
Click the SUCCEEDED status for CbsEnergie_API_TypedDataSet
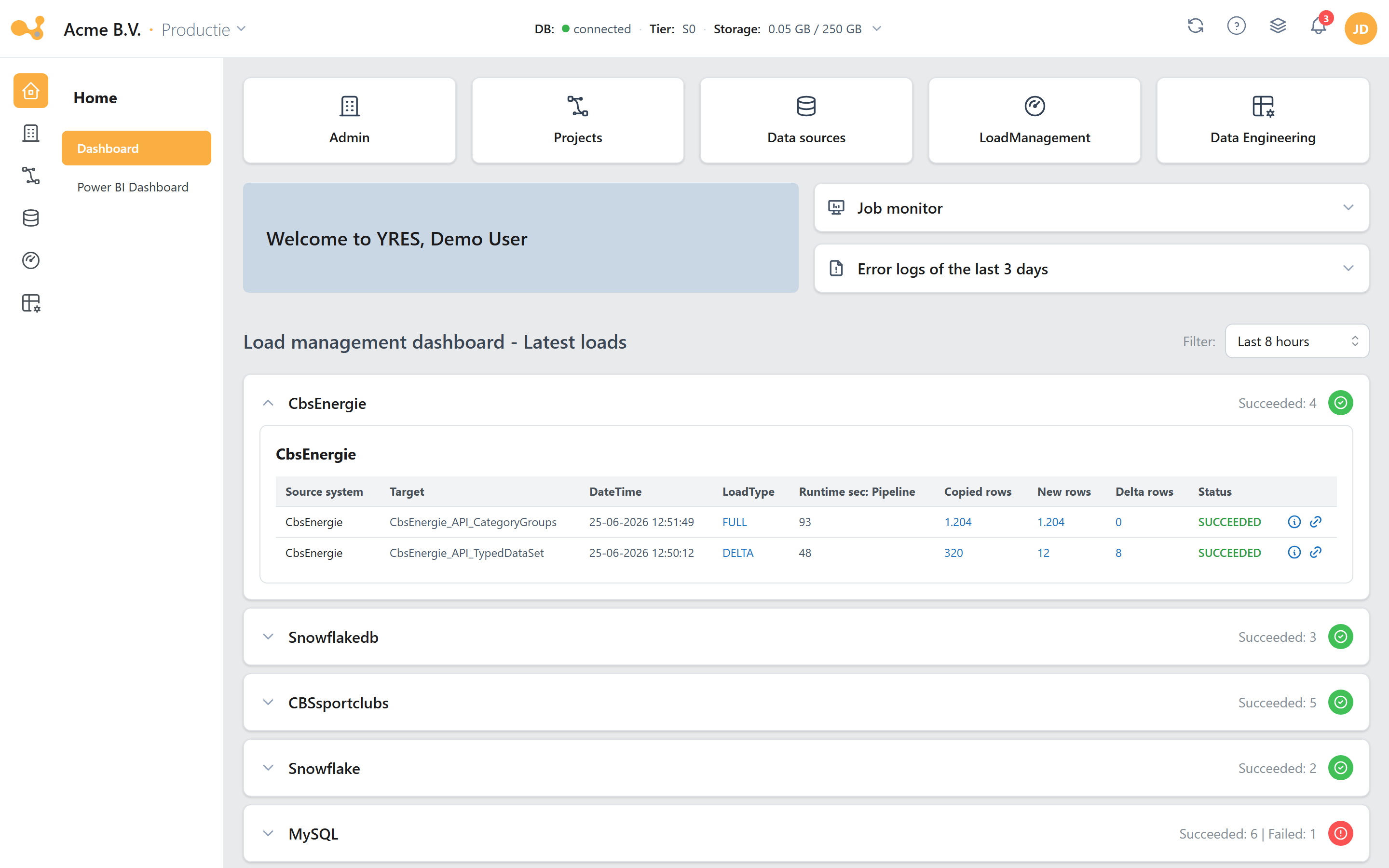coord(1229,553)
